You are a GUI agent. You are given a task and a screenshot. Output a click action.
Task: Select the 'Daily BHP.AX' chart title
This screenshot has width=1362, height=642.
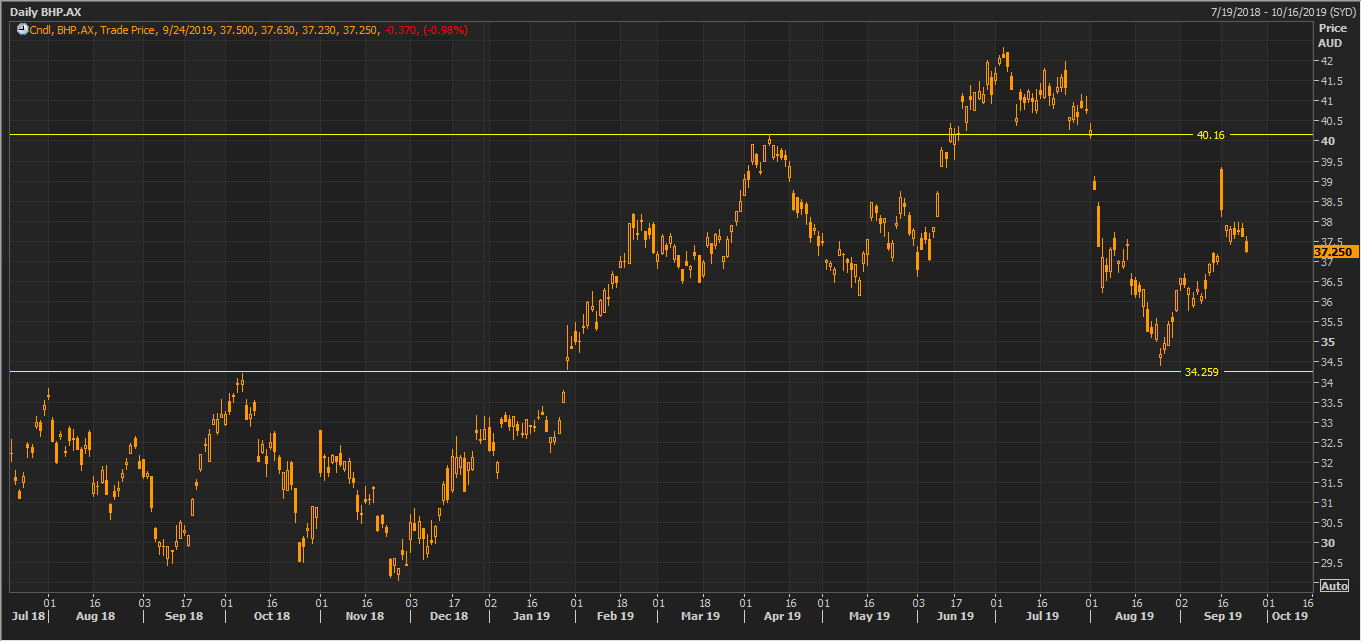click(46, 11)
